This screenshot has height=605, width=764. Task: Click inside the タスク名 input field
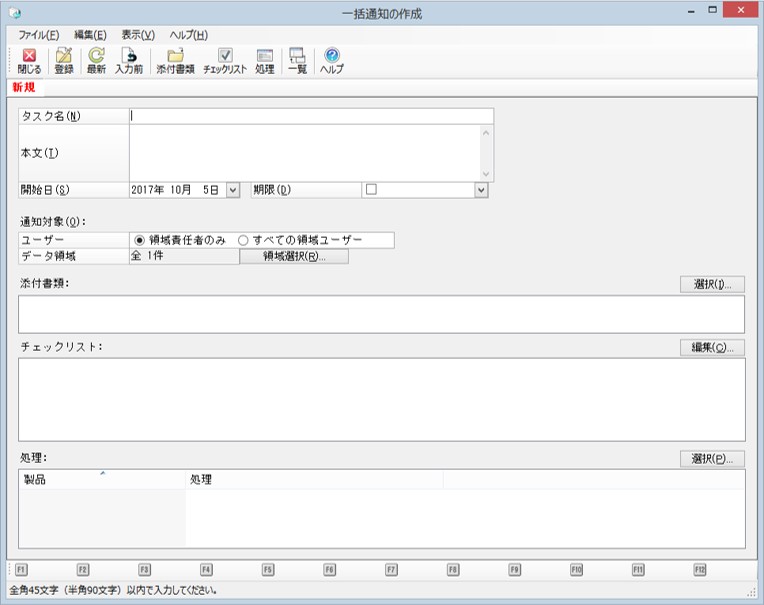311,116
